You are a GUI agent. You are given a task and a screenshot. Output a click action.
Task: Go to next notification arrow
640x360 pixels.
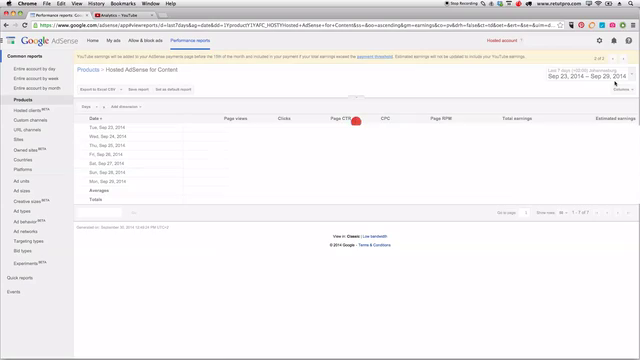623,59
